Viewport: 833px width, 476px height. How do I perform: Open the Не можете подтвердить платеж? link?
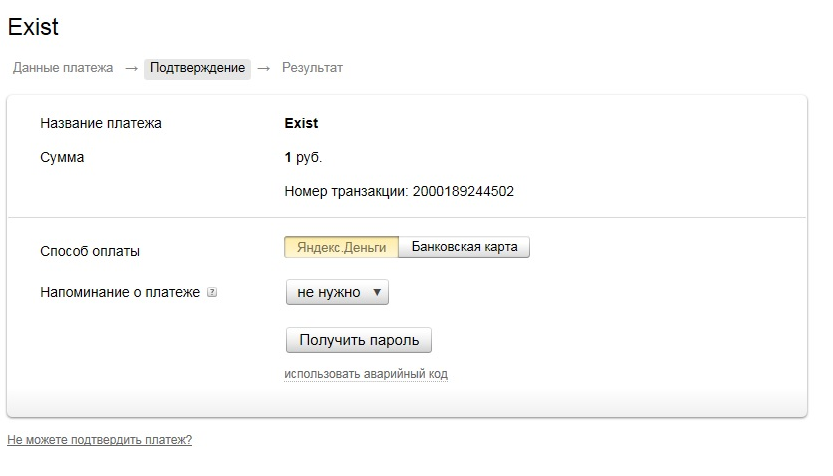click(x=99, y=440)
